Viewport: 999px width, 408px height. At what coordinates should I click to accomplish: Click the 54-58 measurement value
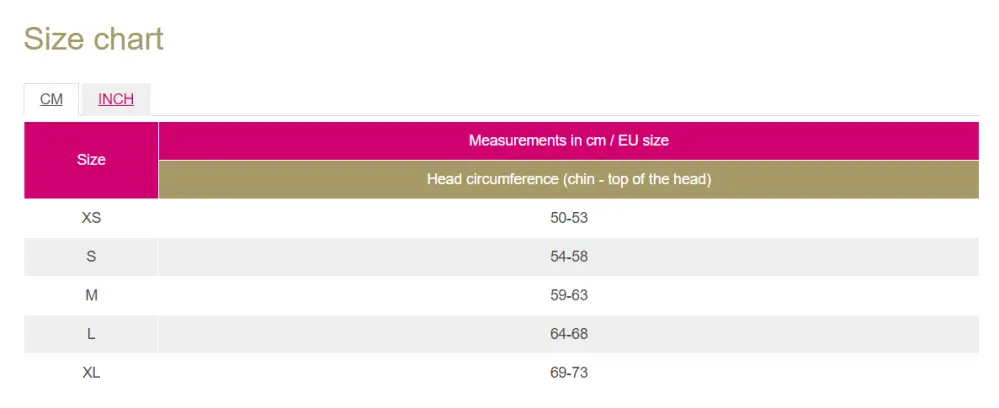point(568,257)
